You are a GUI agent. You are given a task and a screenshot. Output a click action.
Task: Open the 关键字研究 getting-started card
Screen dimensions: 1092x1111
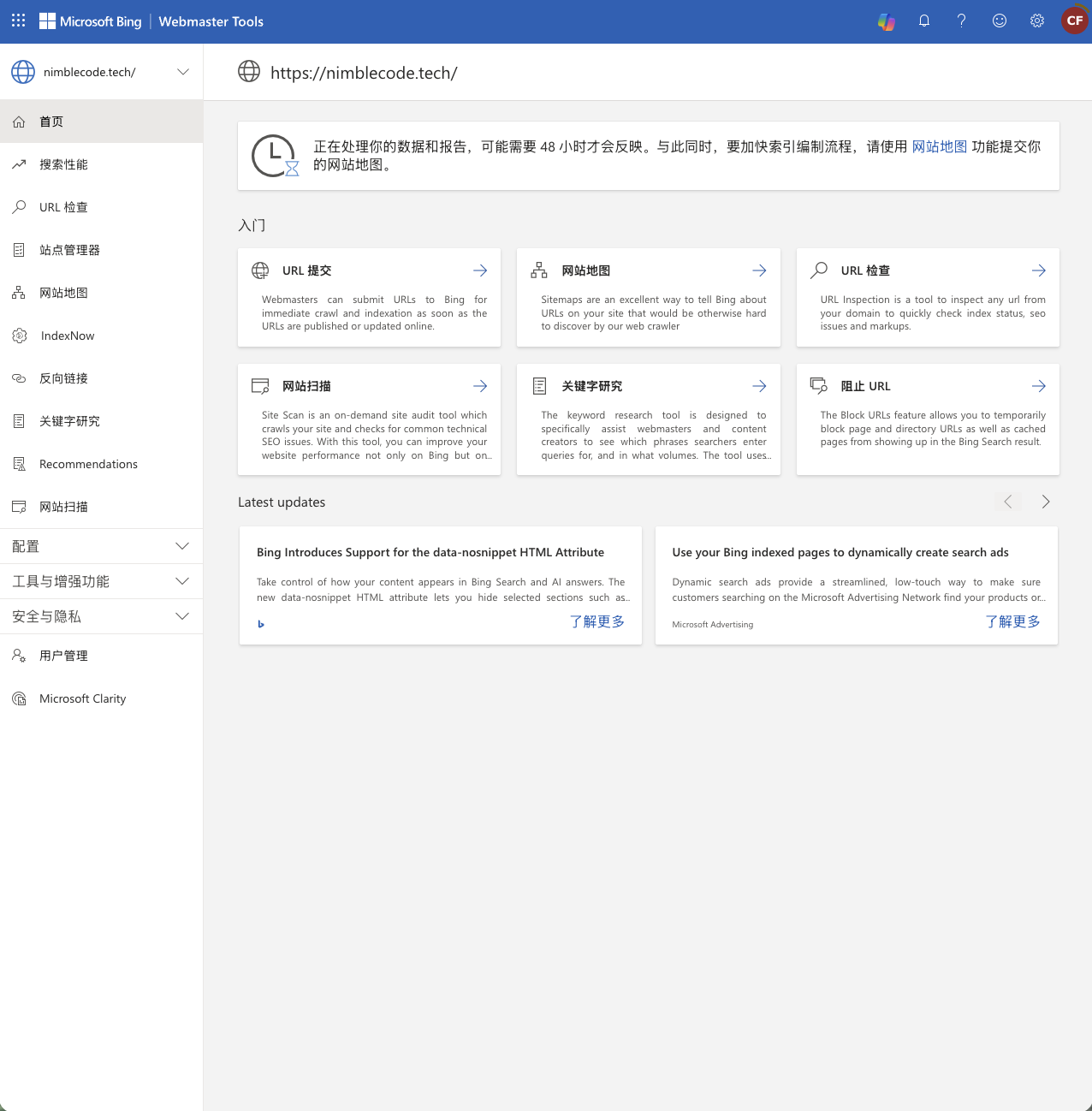point(648,419)
